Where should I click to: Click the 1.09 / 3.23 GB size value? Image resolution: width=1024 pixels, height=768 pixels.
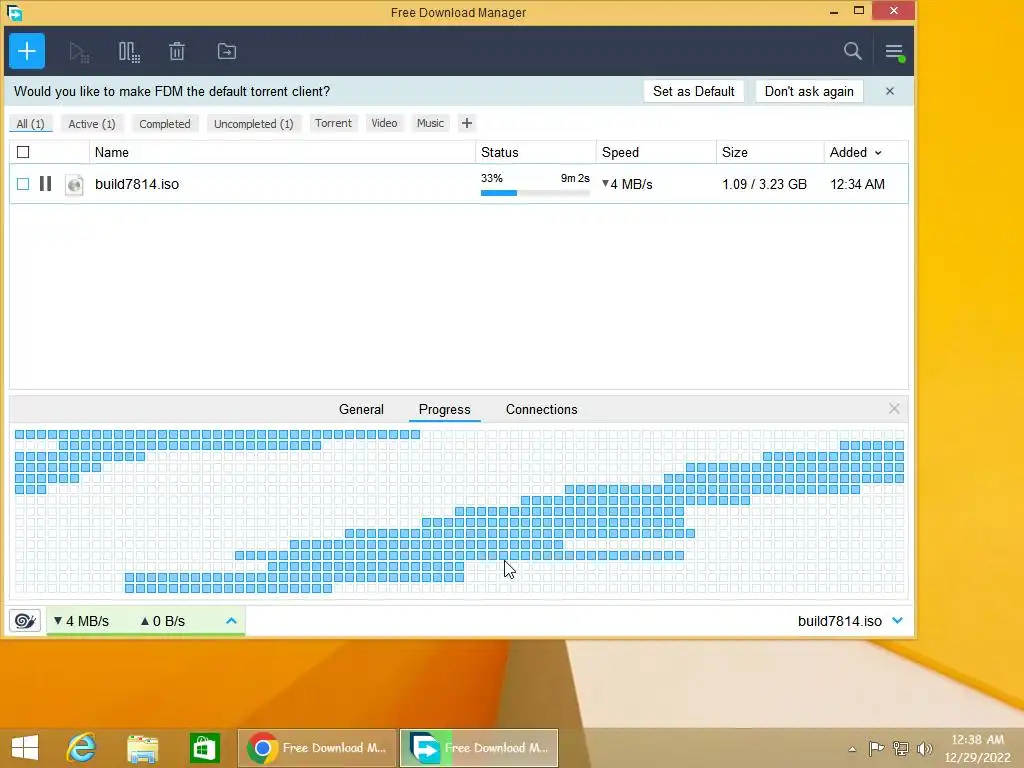764,184
